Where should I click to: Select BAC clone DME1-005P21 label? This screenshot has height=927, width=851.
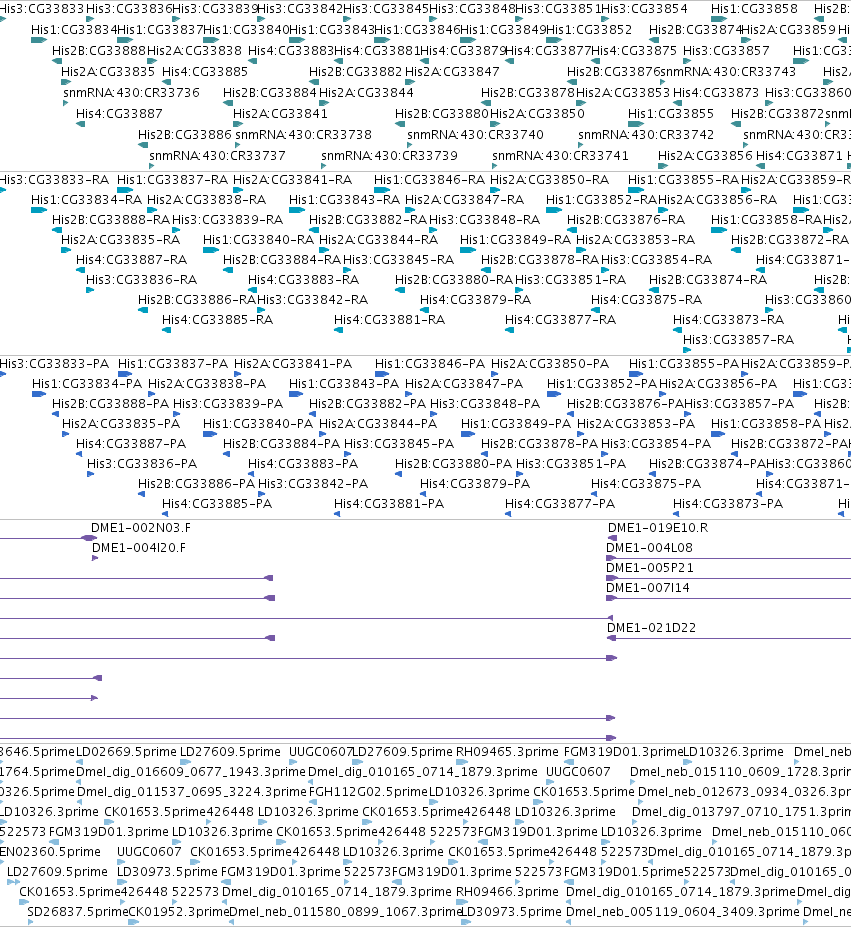(x=650, y=568)
